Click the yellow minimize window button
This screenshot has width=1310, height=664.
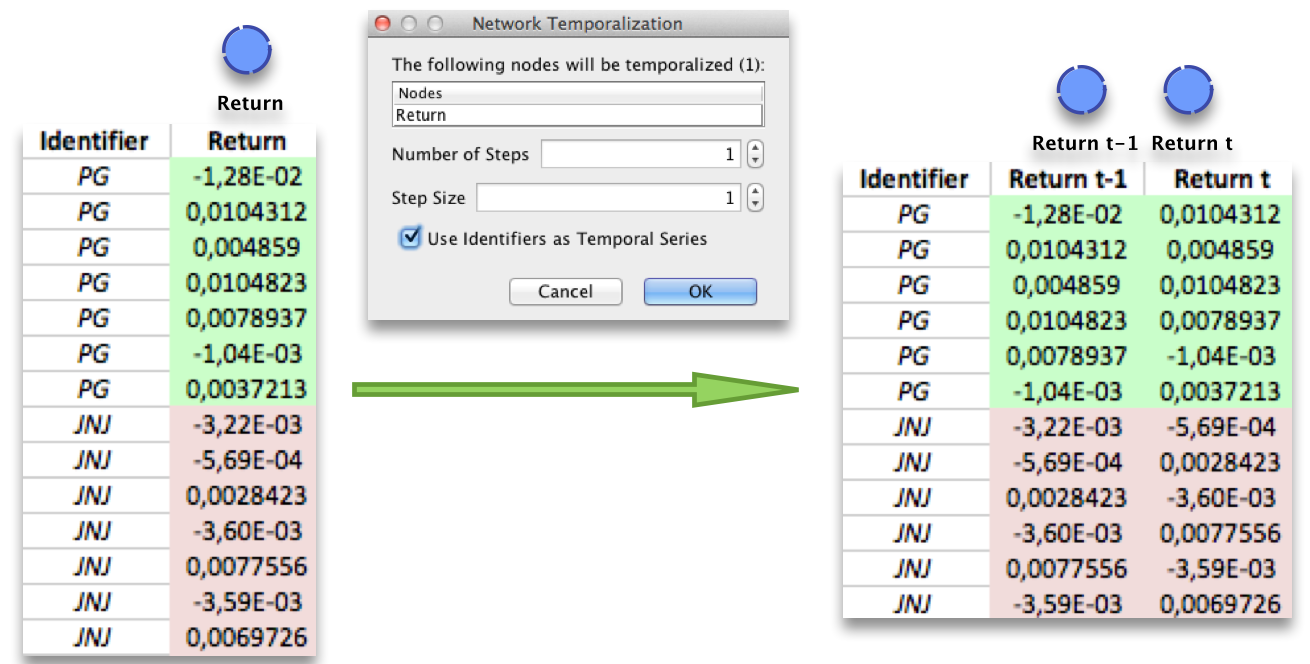408,23
